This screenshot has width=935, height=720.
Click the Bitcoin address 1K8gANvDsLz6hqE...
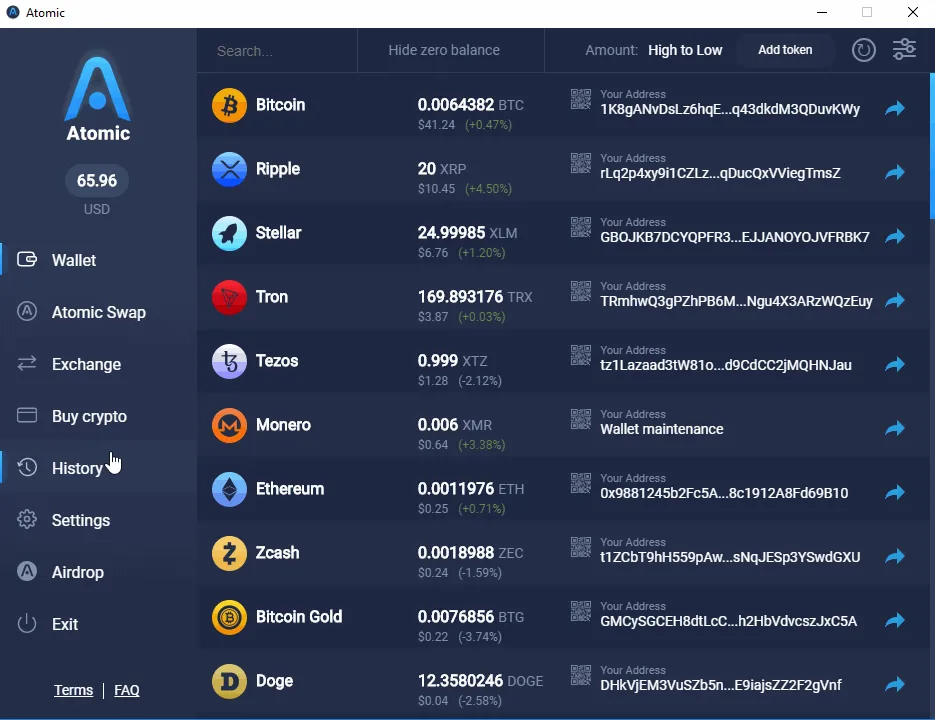click(730, 109)
